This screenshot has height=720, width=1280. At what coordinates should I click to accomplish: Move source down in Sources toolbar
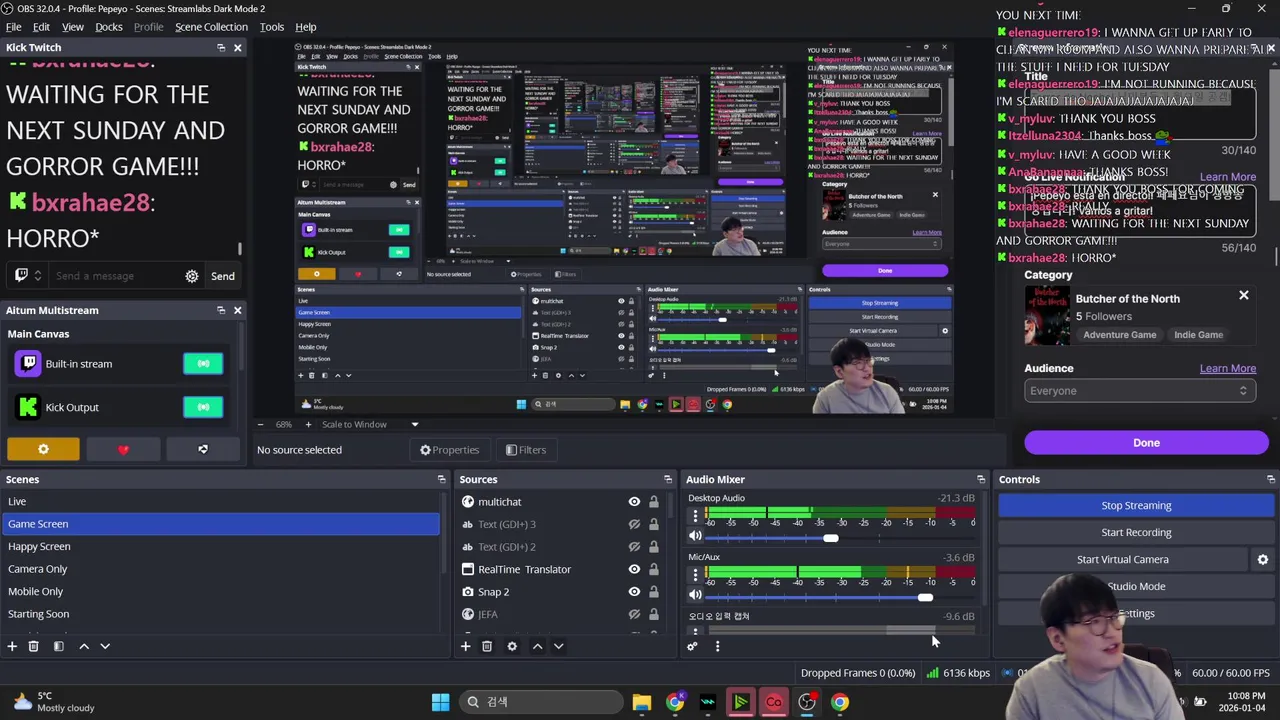click(x=558, y=647)
